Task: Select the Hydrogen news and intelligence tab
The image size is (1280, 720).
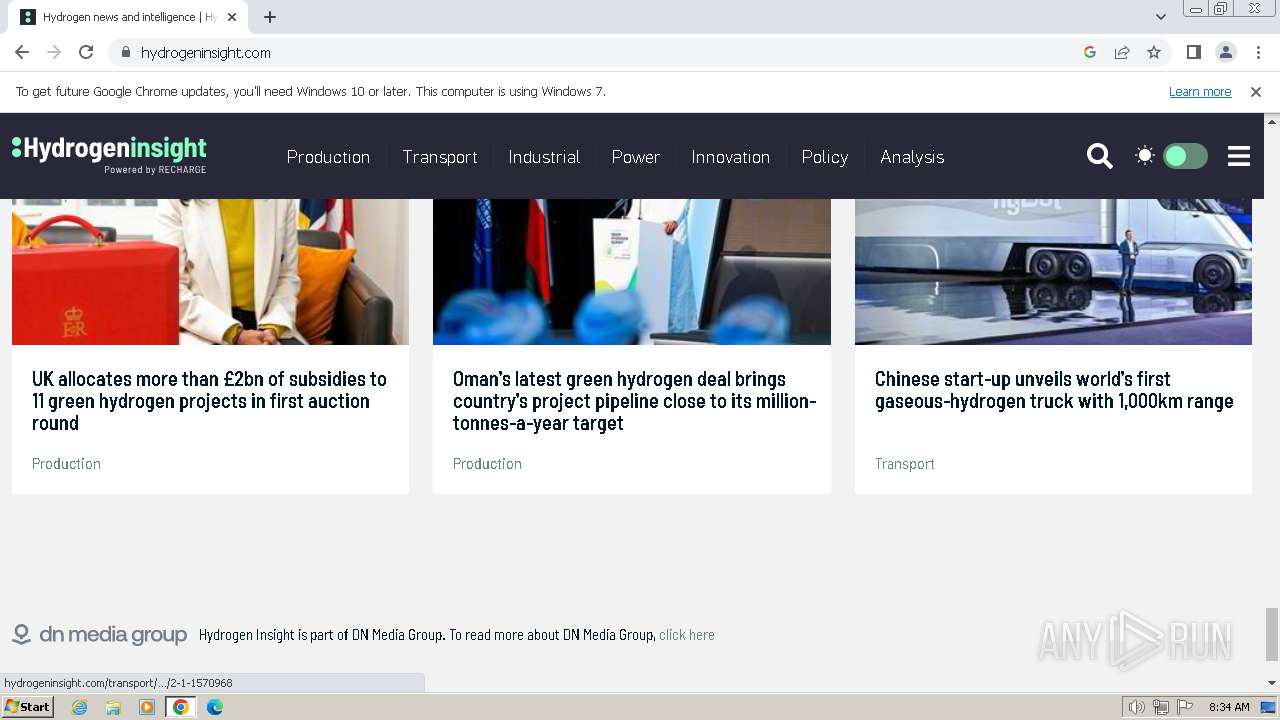Action: (128, 17)
